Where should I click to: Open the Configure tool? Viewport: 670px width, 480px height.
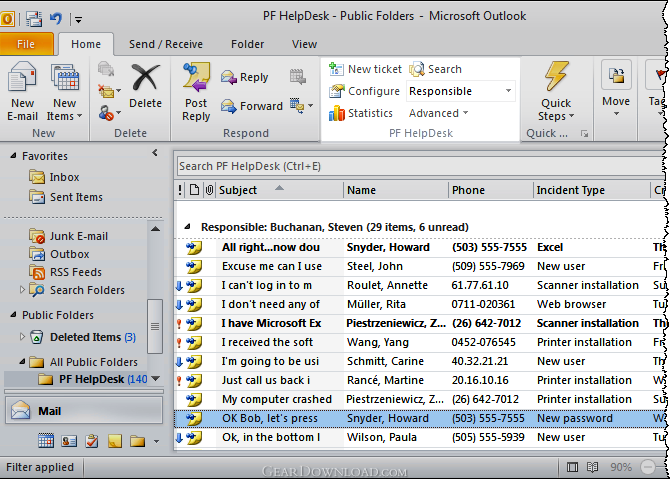click(364, 91)
